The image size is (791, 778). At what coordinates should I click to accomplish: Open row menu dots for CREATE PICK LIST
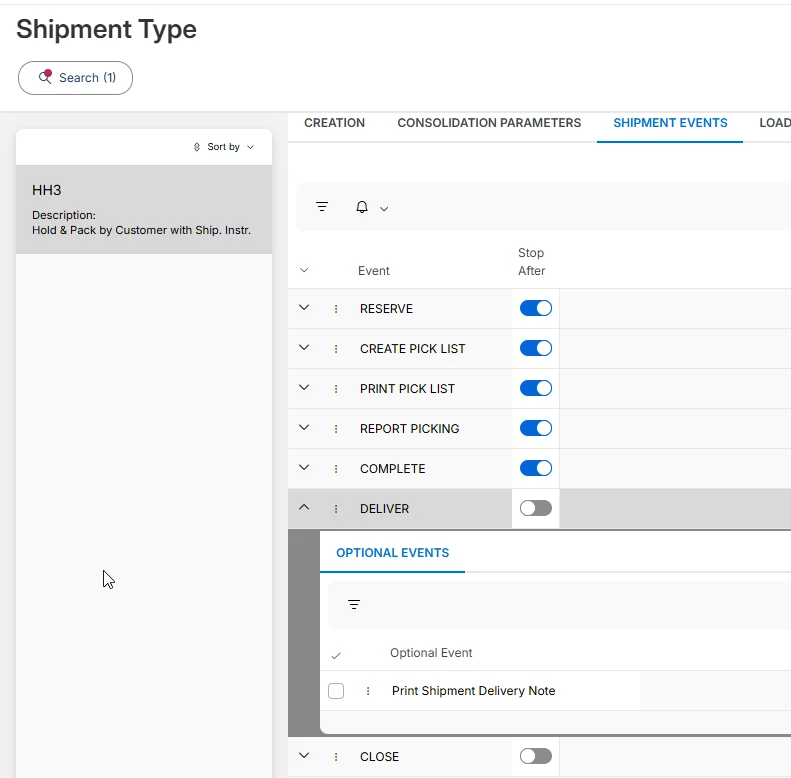click(x=336, y=349)
